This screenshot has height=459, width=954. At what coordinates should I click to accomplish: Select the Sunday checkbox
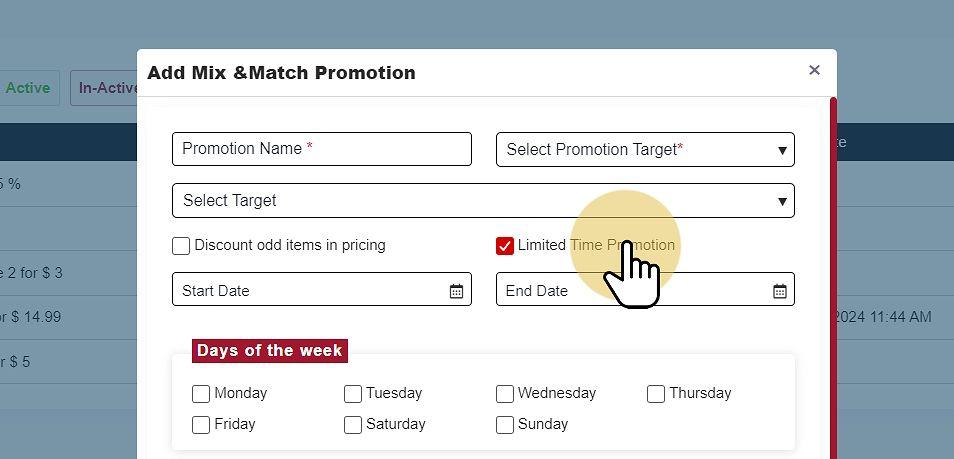pos(505,425)
